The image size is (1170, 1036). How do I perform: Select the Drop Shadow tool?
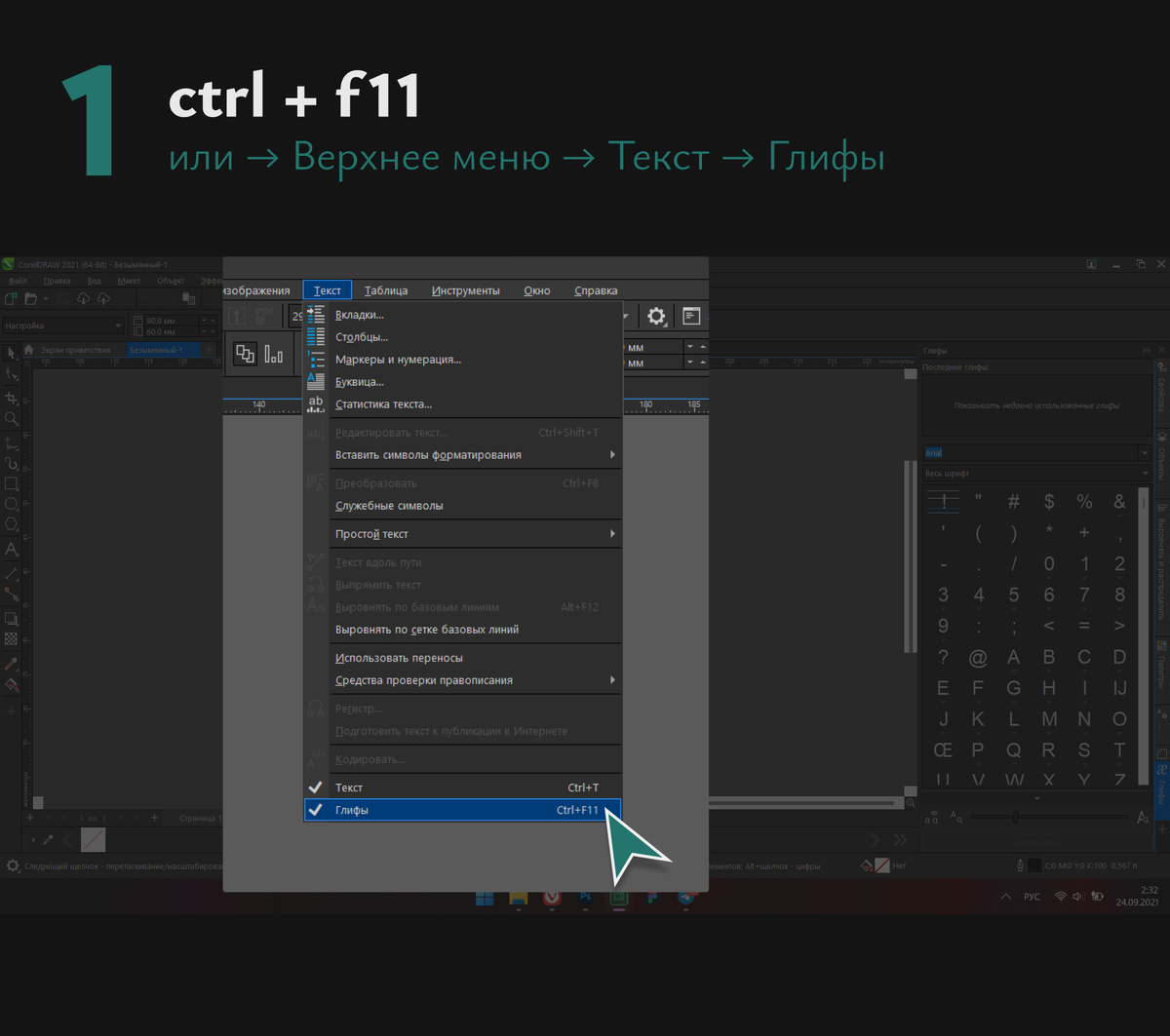pos(12,618)
